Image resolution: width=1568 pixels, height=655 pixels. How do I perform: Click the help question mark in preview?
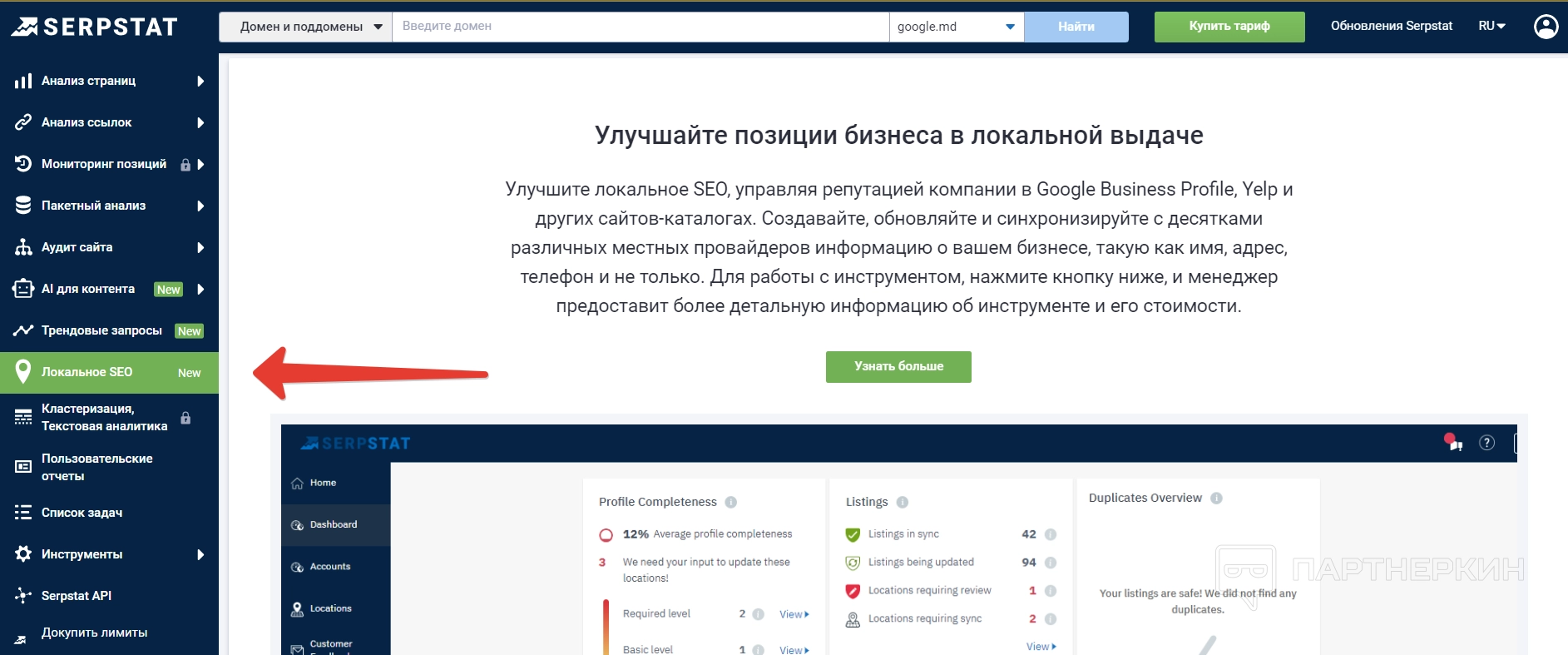tap(1486, 443)
